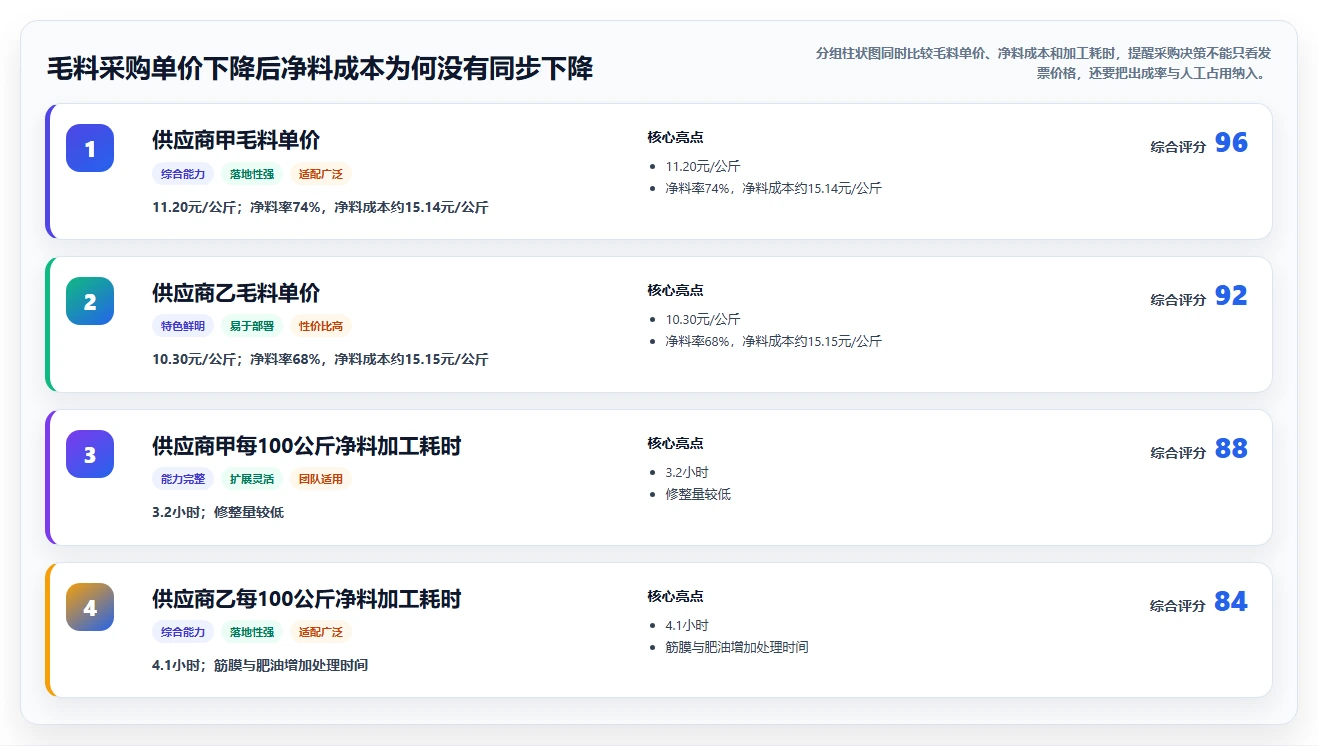Click the 特色鲜明 tag
The width and height of the screenshot is (1318, 746).
183,326
